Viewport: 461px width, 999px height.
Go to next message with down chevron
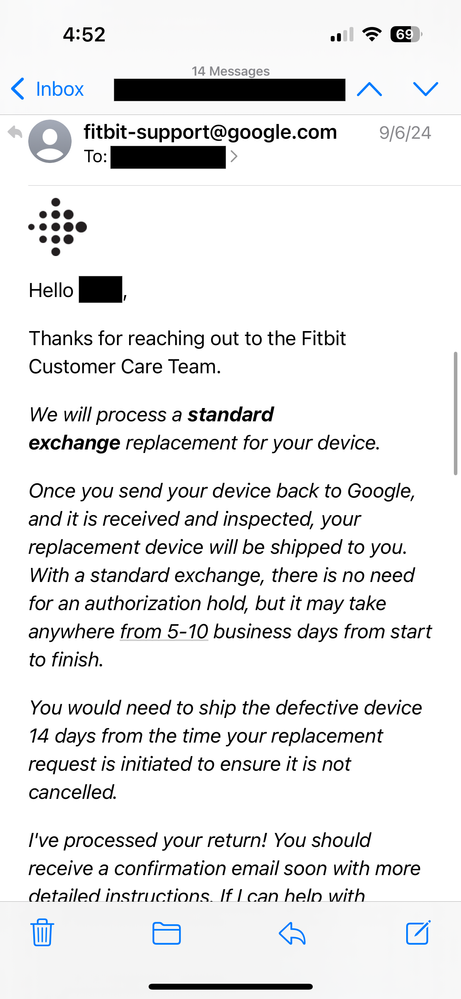pyautogui.click(x=425, y=89)
